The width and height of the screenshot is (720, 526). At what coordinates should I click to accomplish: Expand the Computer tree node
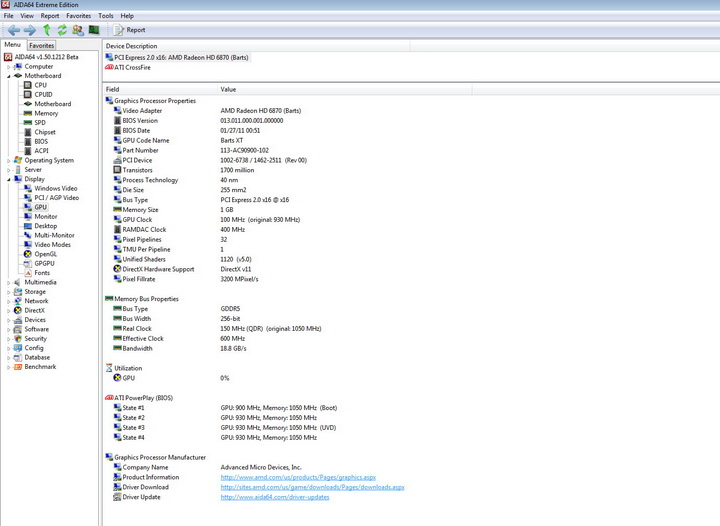click(8, 67)
